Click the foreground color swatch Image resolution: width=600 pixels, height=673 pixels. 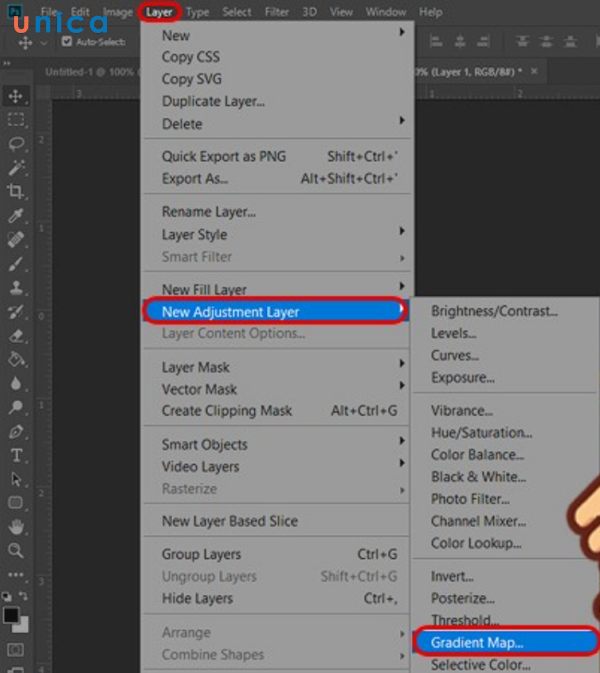pos(12,613)
